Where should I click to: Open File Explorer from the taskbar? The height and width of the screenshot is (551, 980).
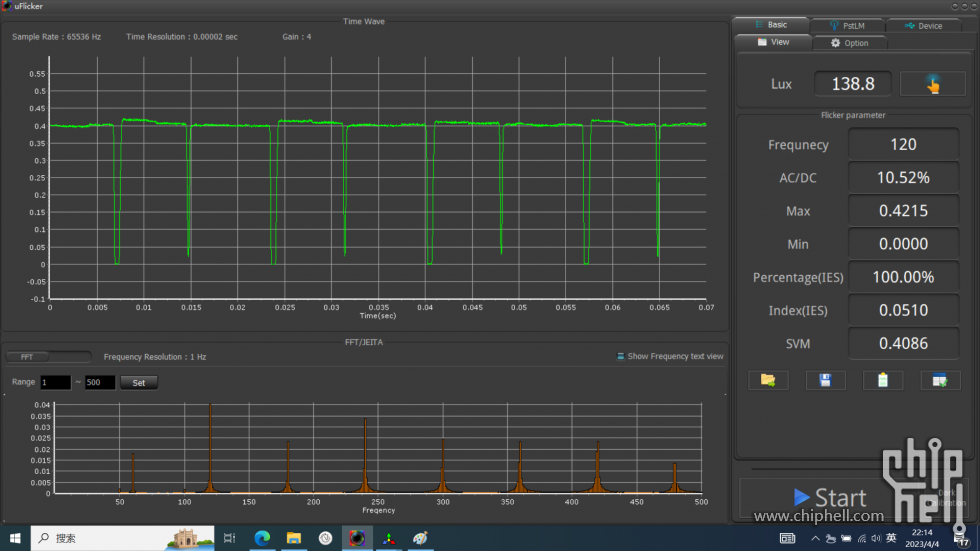pyautogui.click(x=294, y=538)
